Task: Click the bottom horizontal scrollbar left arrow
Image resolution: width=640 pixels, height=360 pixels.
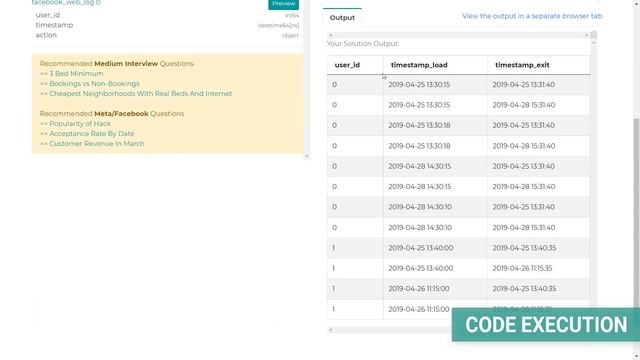Action: click(330, 330)
